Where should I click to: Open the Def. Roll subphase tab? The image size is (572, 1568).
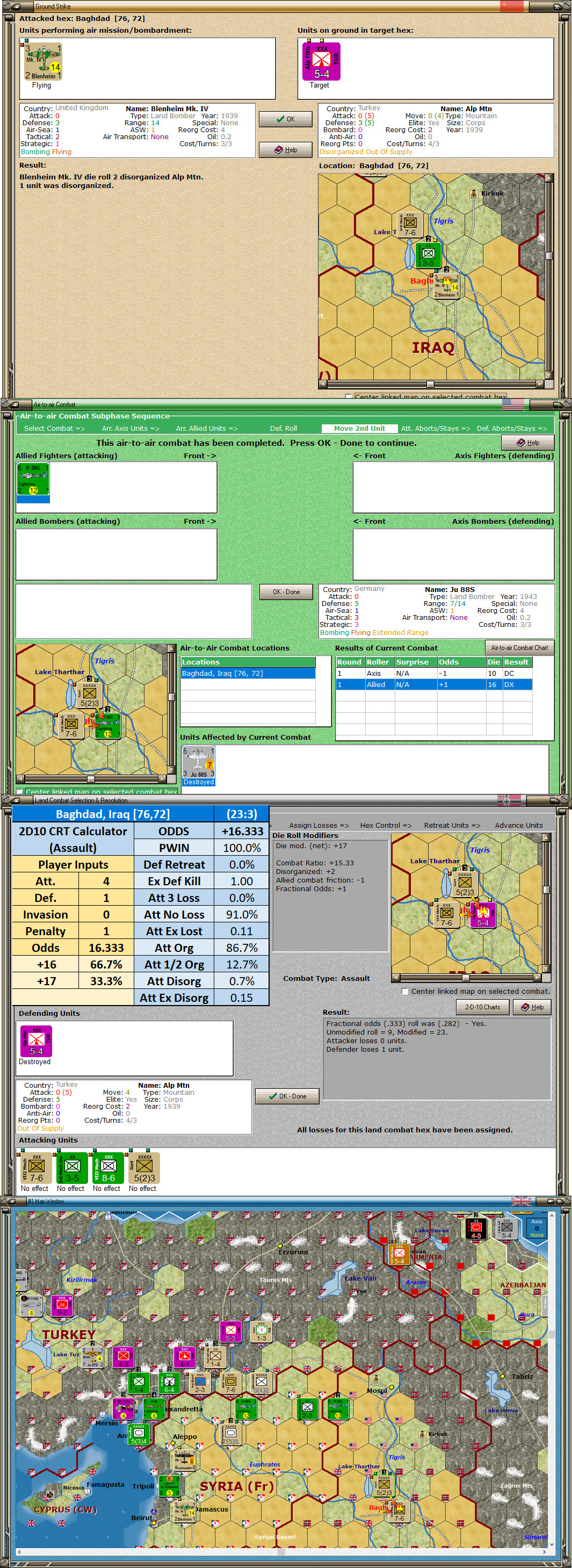click(x=284, y=429)
